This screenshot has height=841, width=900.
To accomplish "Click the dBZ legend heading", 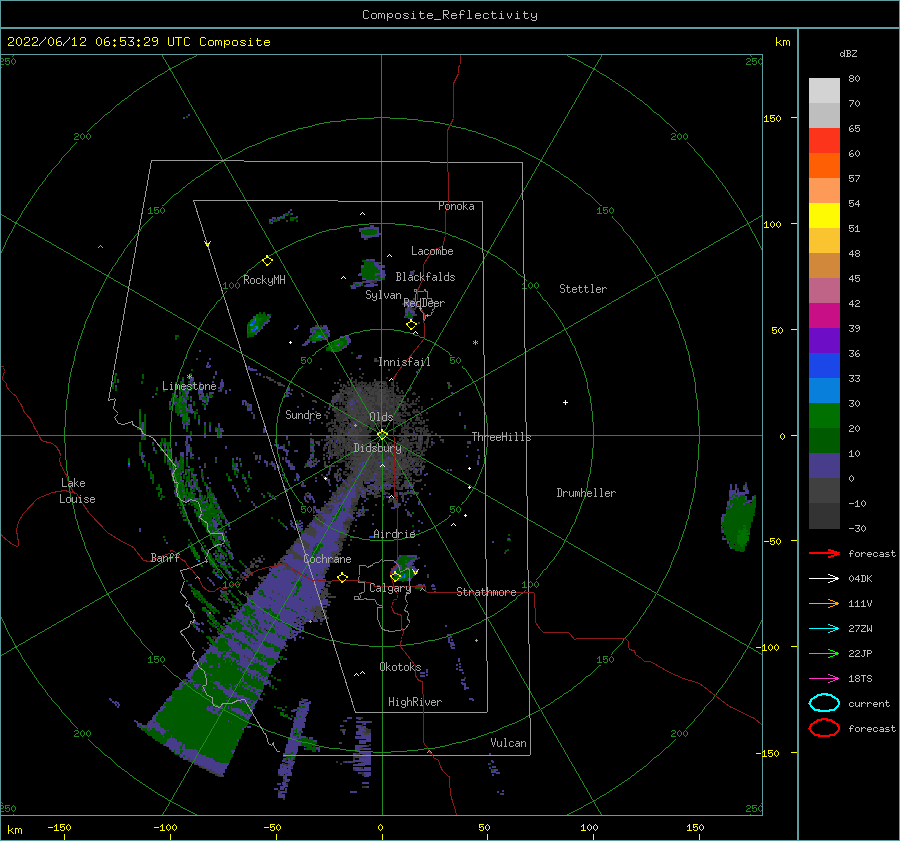I will (848, 53).
